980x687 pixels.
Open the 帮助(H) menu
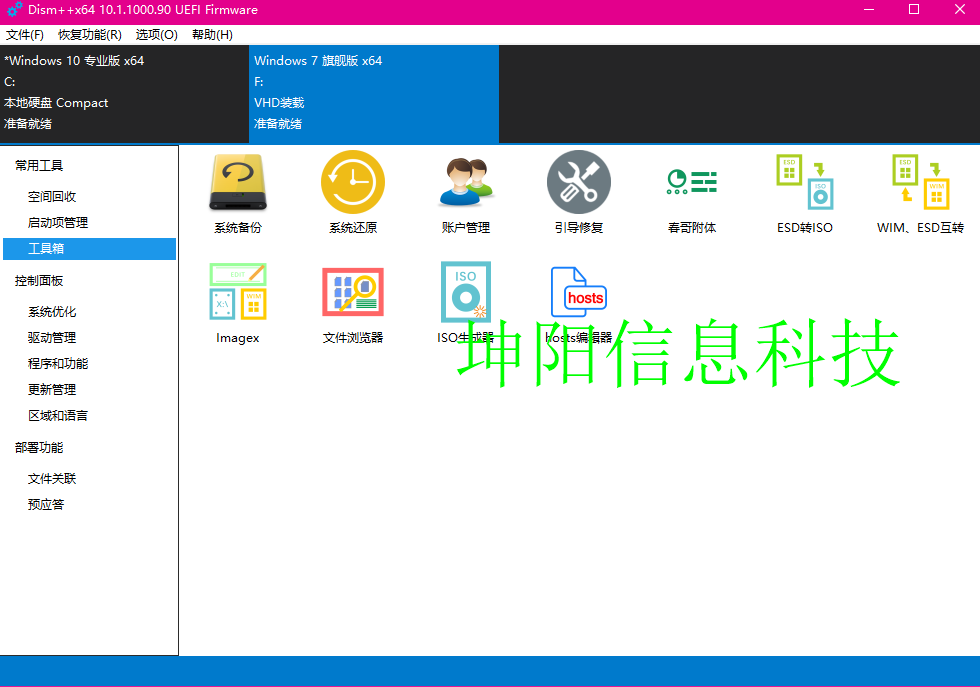click(x=212, y=35)
